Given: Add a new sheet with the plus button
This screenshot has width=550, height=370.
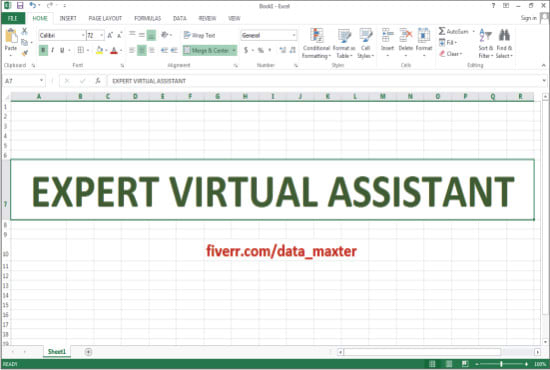Looking at the screenshot, I should pos(88,352).
